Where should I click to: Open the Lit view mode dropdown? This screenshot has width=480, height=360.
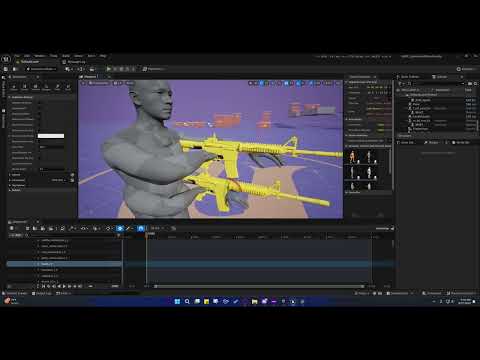(117, 83)
